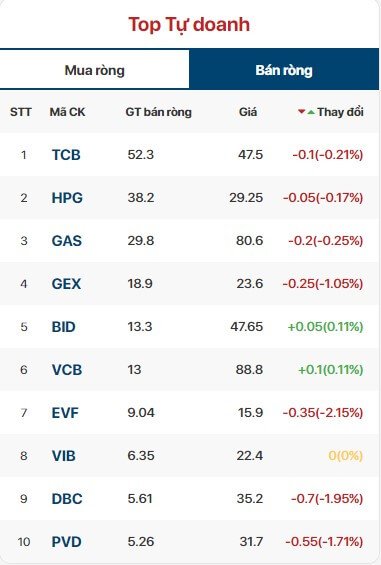Viewport: 381px width, 565px height.
Task: Open the VCB stock code
Action: [x=67, y=370]
